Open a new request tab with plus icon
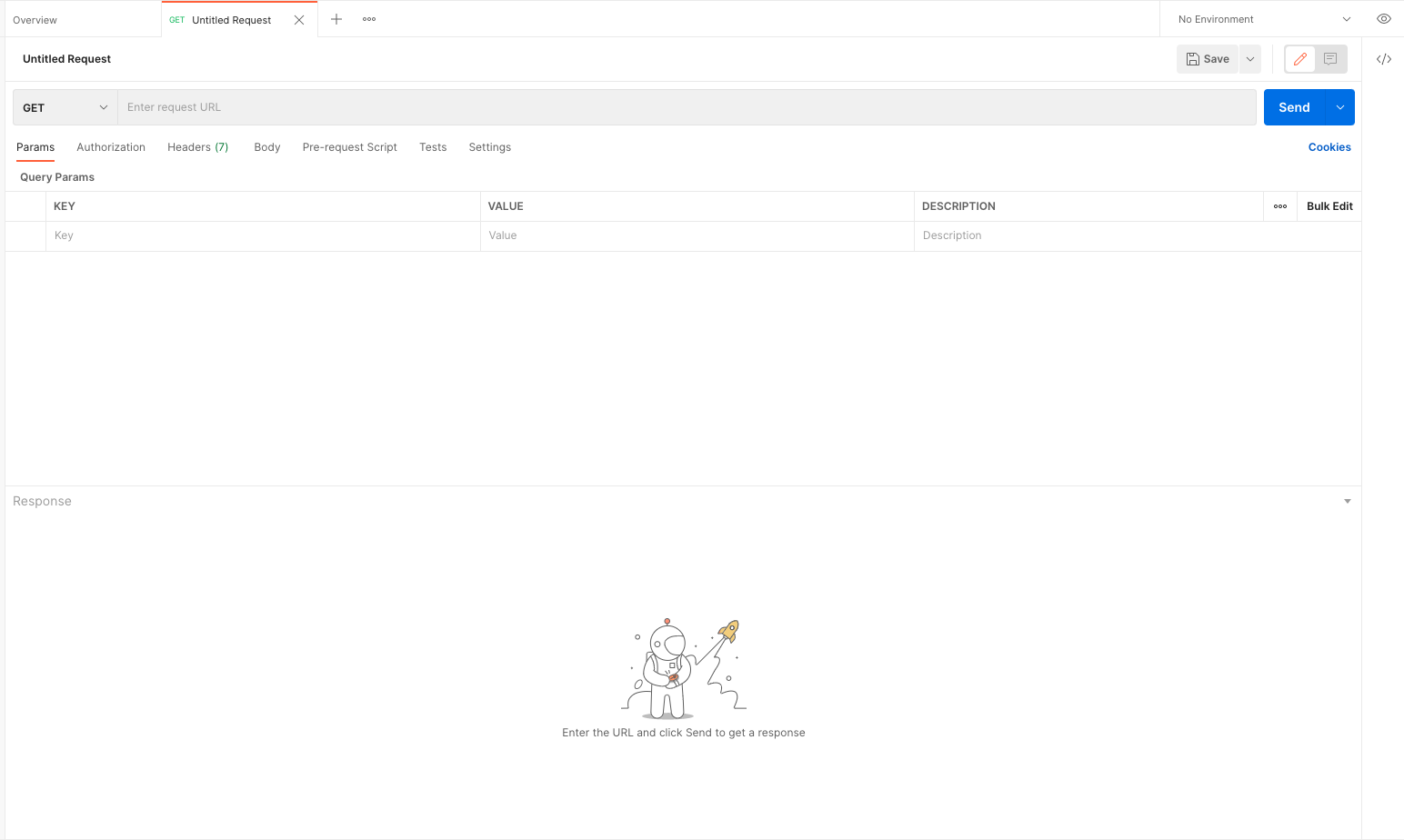 click(x=336, y=19)
